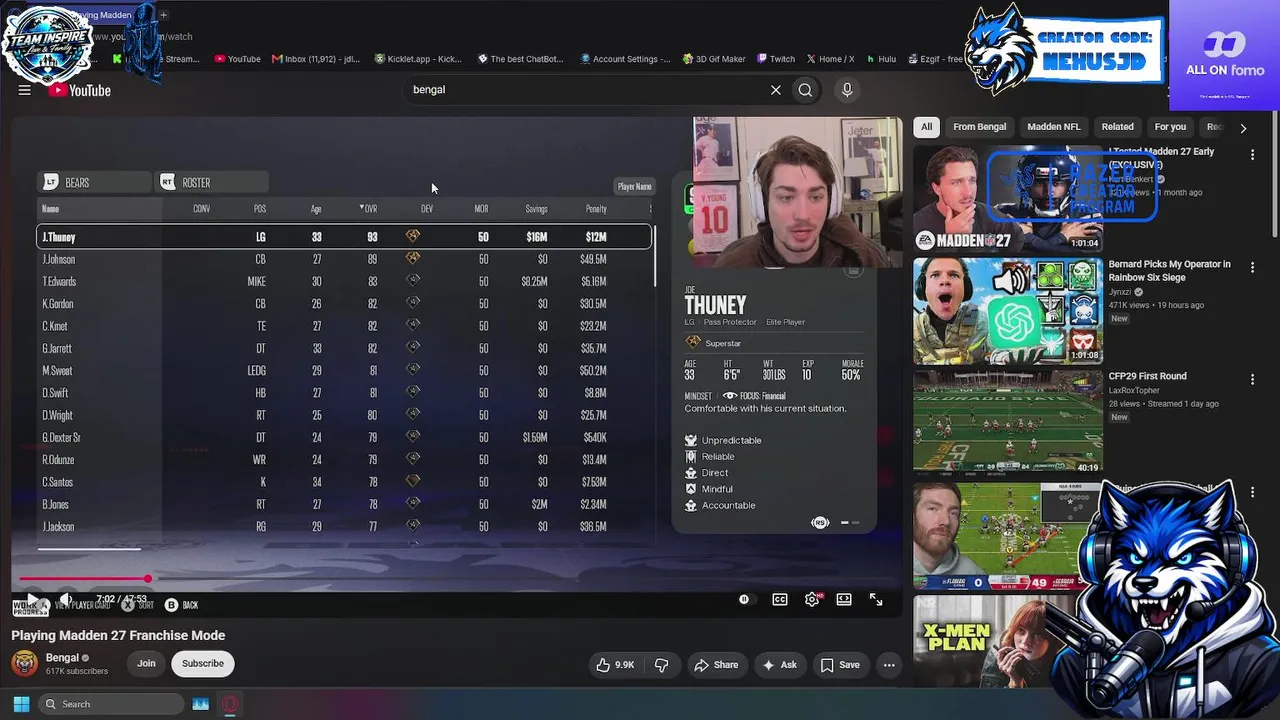Open the CFP29 First Round thumbnail
Screen dimensions: 1280x720
coord(1008,422)
